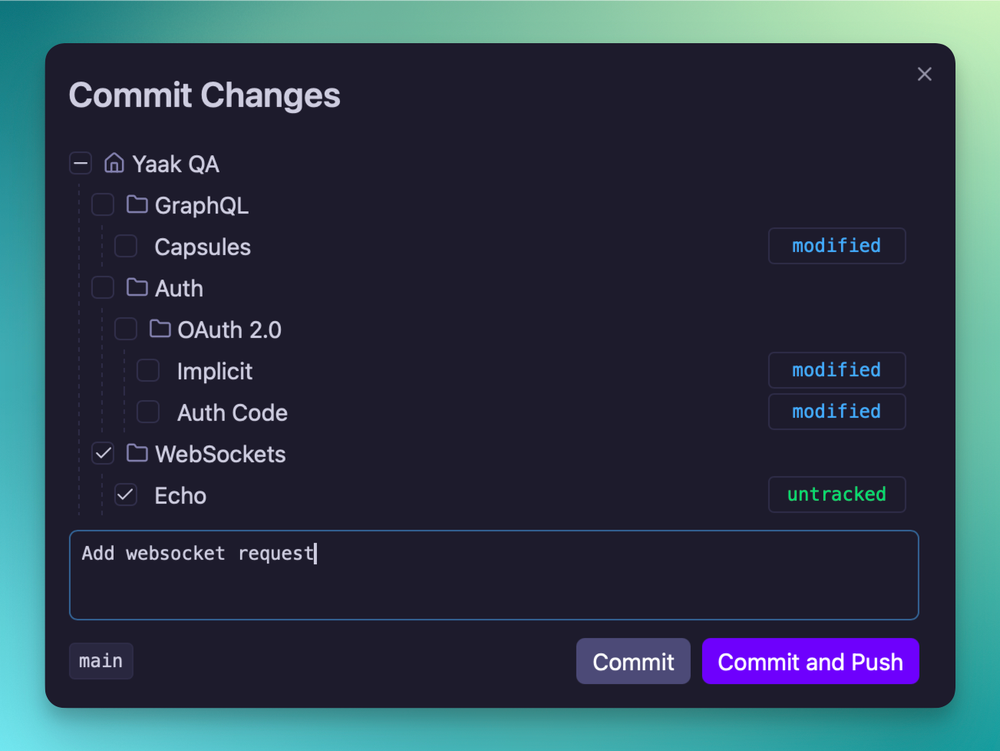Viewport: 1000px width, 751px height.
Task: Check the Auth Code request checkbox
Action: coord(148,412)
